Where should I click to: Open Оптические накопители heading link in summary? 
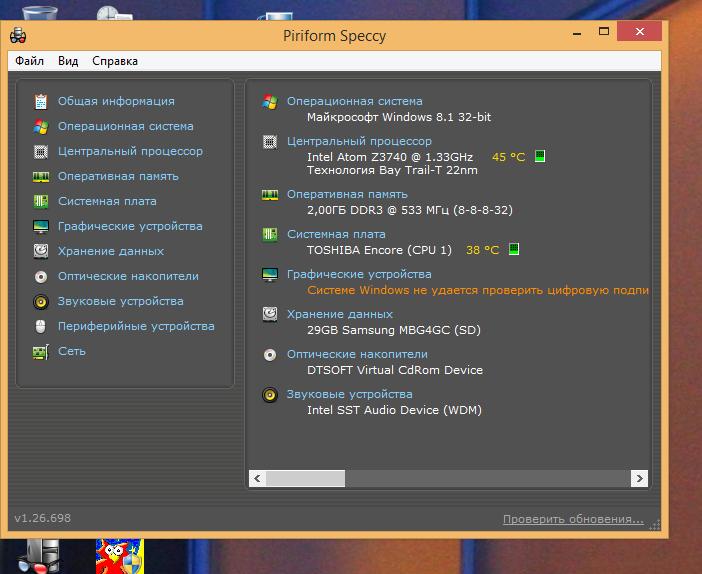tap(357, 355)
